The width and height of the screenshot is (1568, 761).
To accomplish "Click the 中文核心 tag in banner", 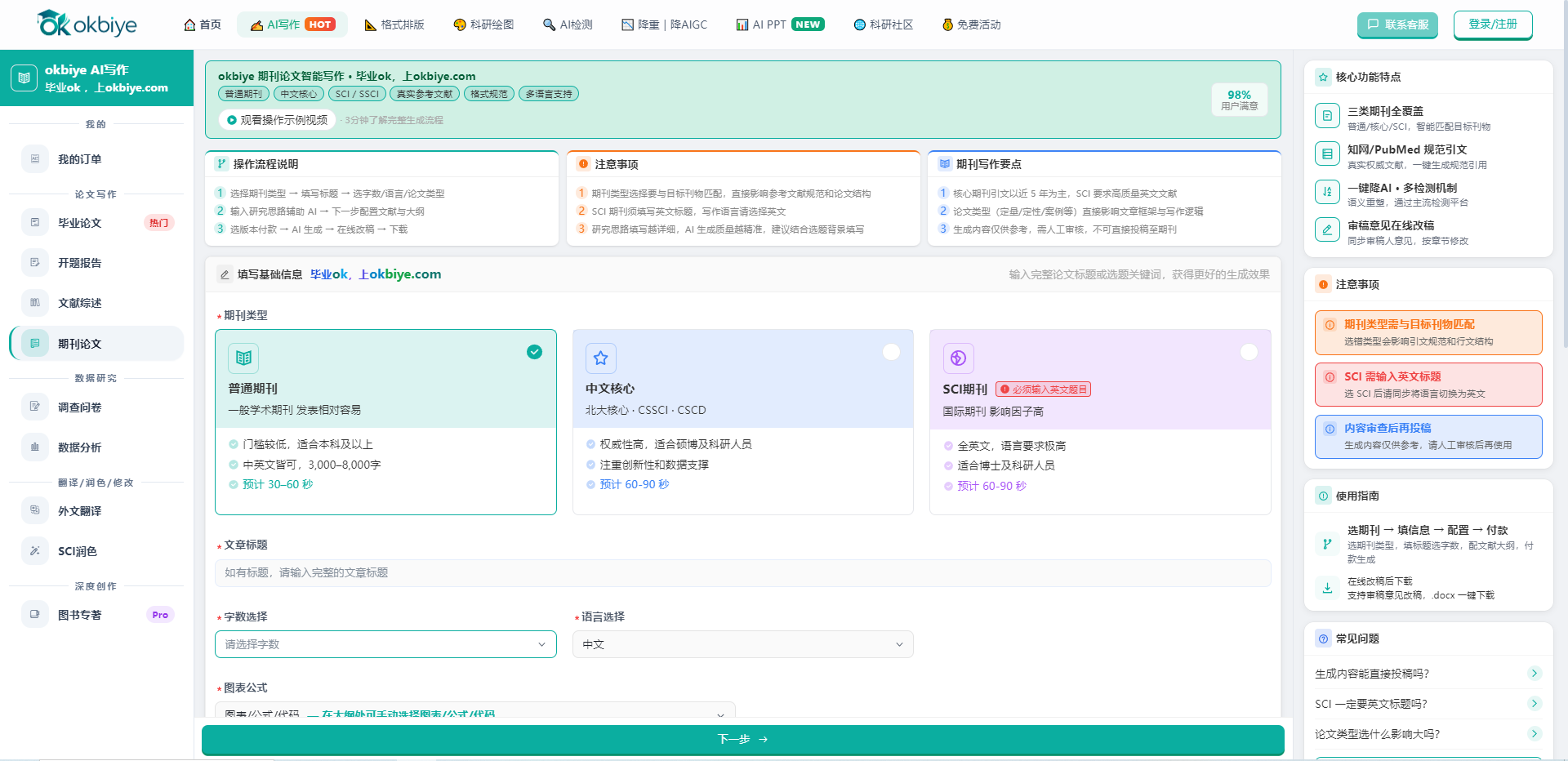I will pyautogui.click(x=299, y=94).
